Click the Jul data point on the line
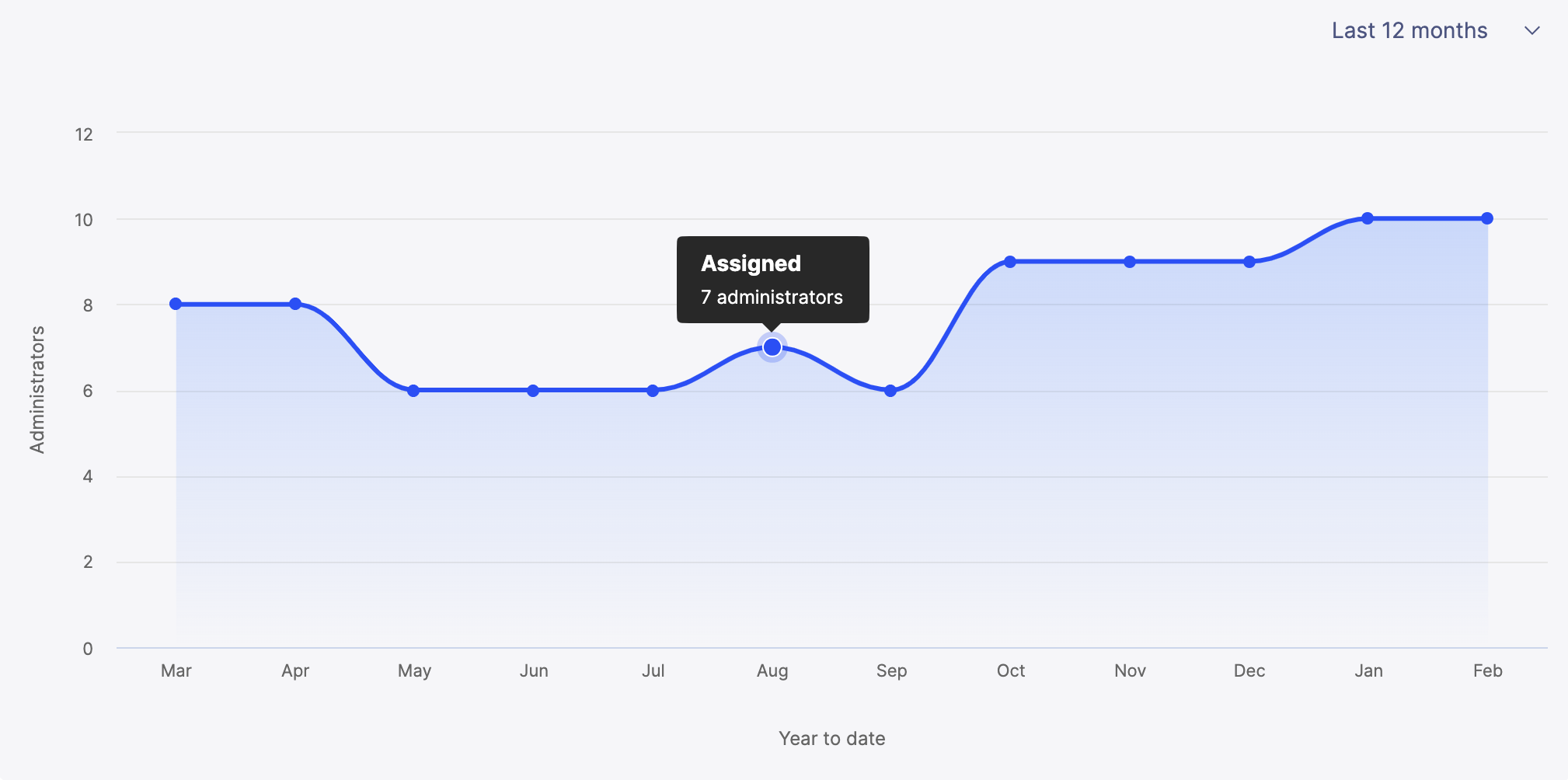 [653, 391]
